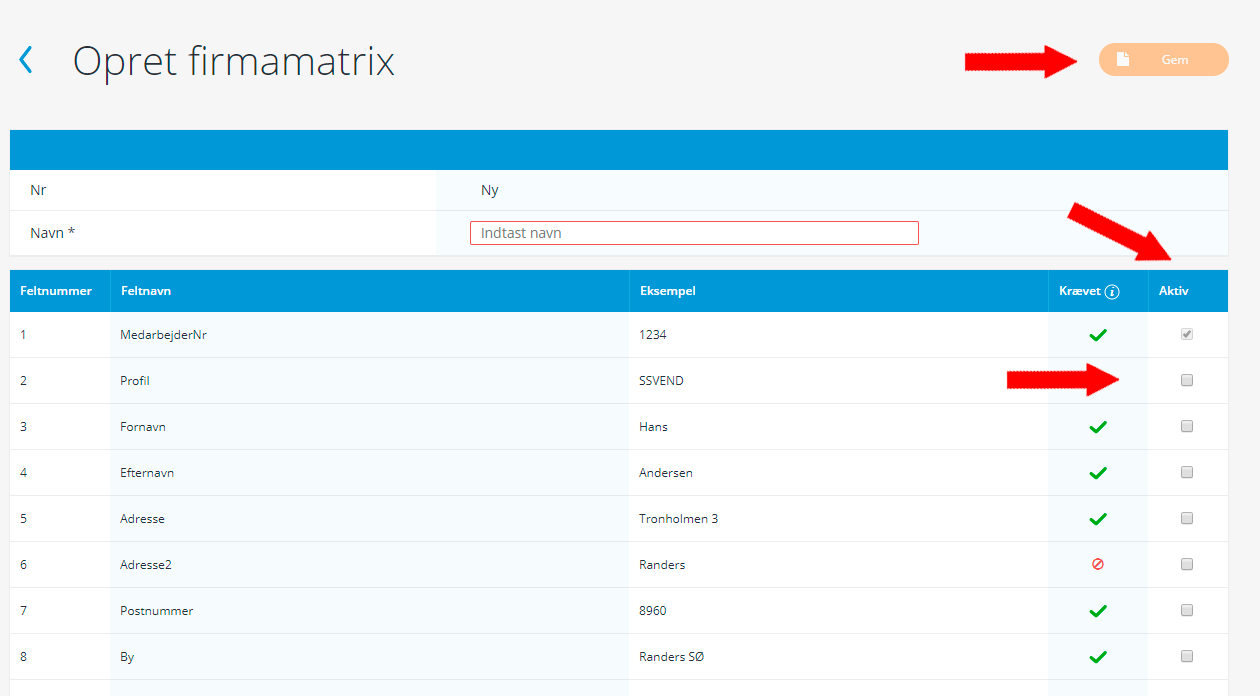This screenshot has width=1260, height=696.
Task: Enable Aktiv for the Adresse row
Action: (1187, 518)
